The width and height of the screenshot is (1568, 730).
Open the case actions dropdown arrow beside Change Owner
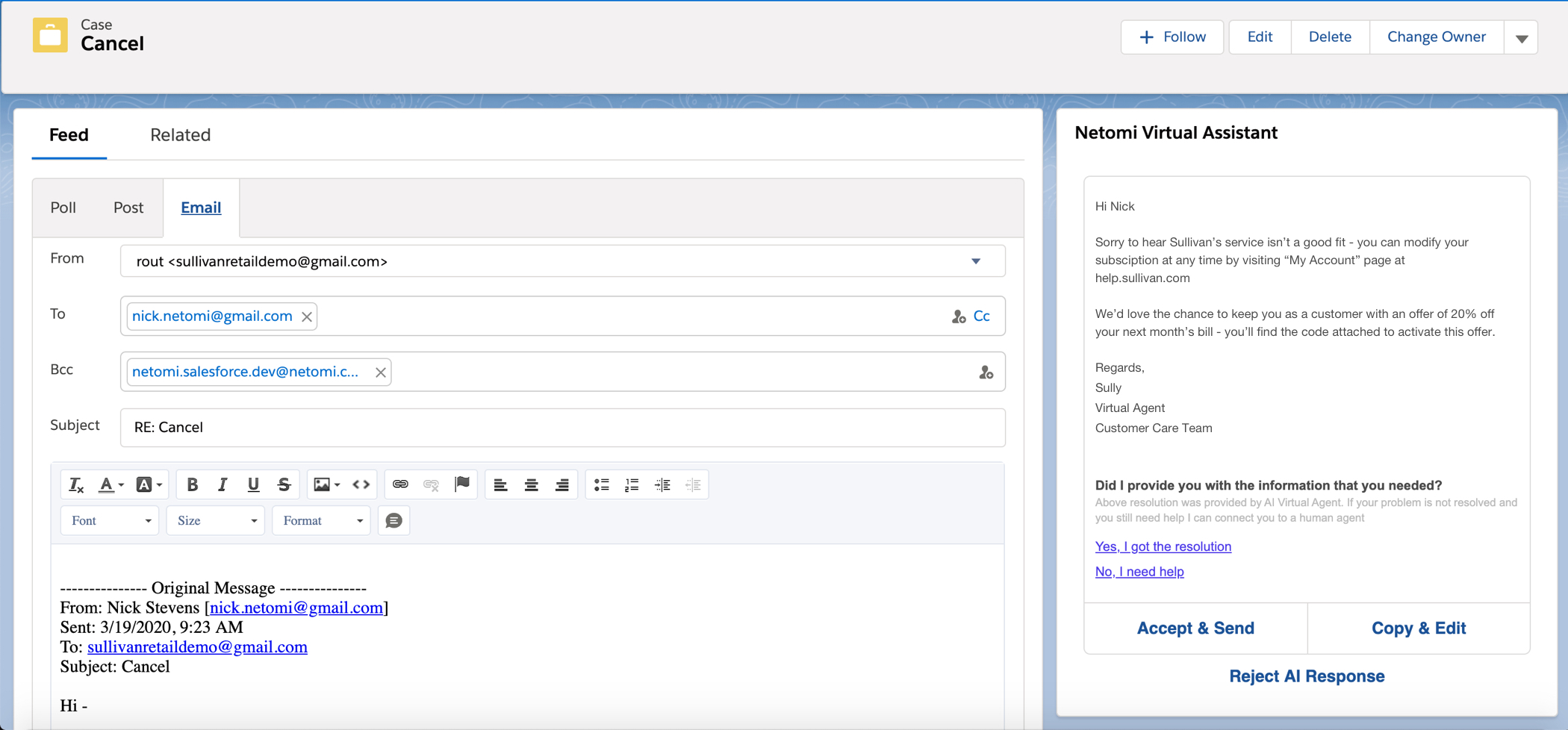1521,38
